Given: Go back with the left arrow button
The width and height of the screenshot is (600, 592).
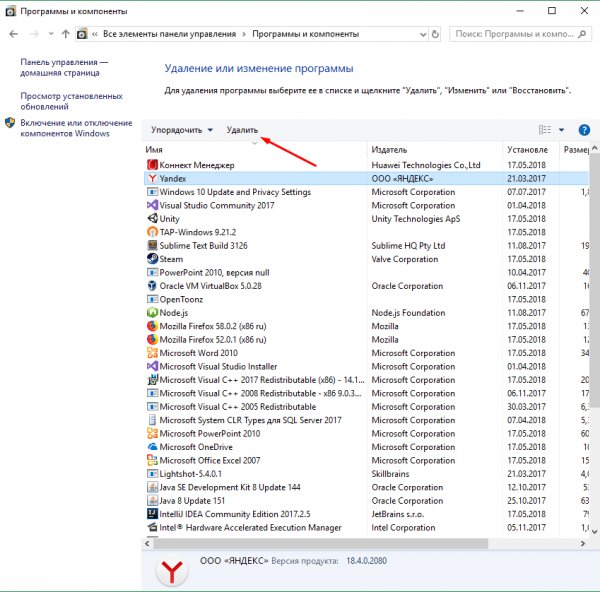Looking at the screenshot, I should coord(14,34).
